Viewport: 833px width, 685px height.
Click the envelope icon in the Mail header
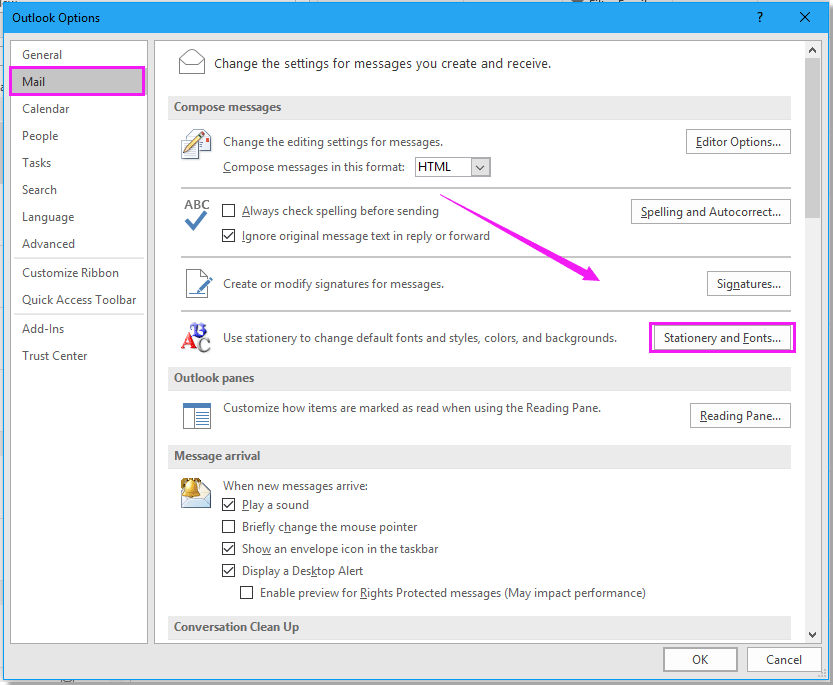(192, 62)
